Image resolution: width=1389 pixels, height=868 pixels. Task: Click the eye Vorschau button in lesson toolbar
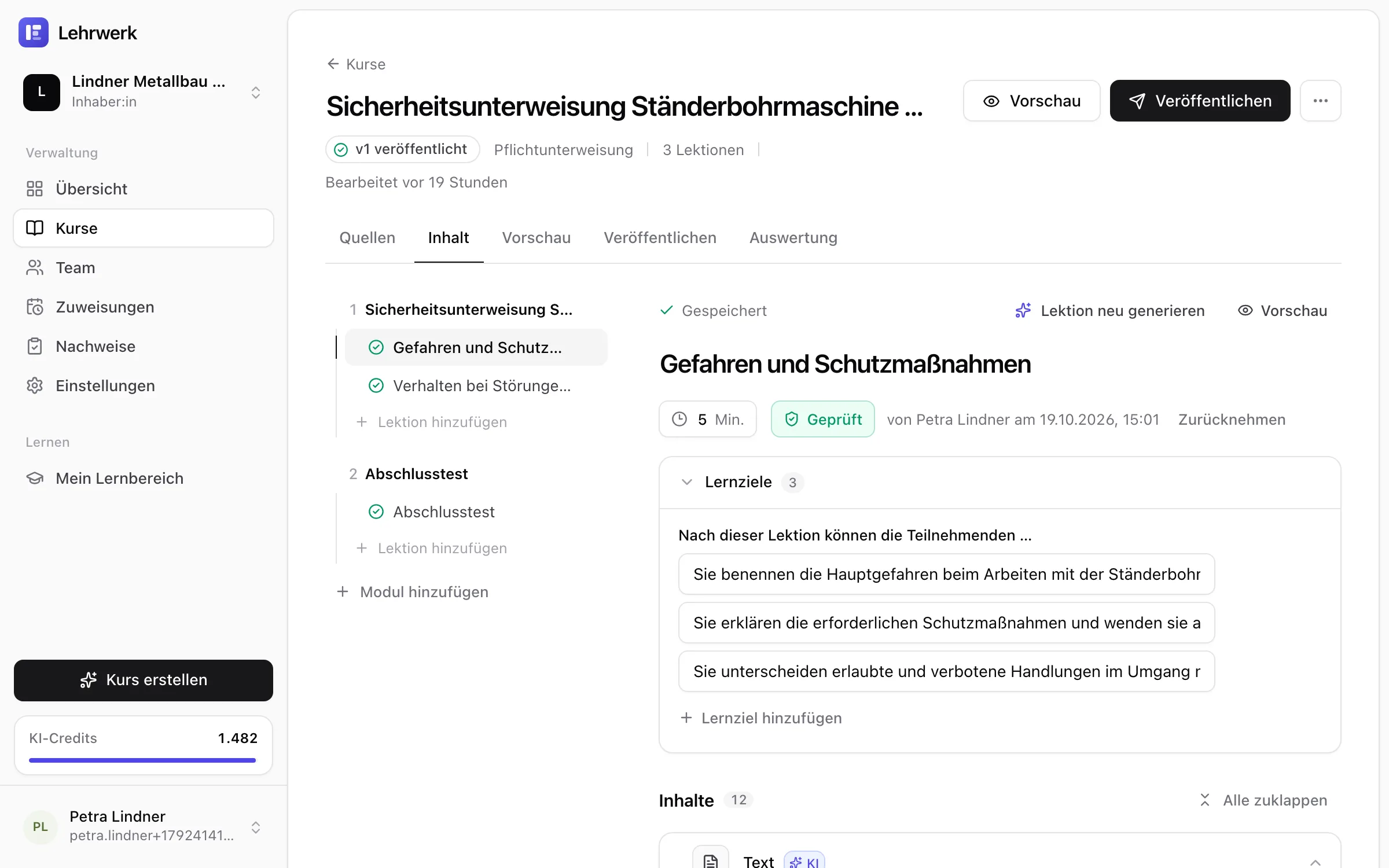coord(1283,311)
